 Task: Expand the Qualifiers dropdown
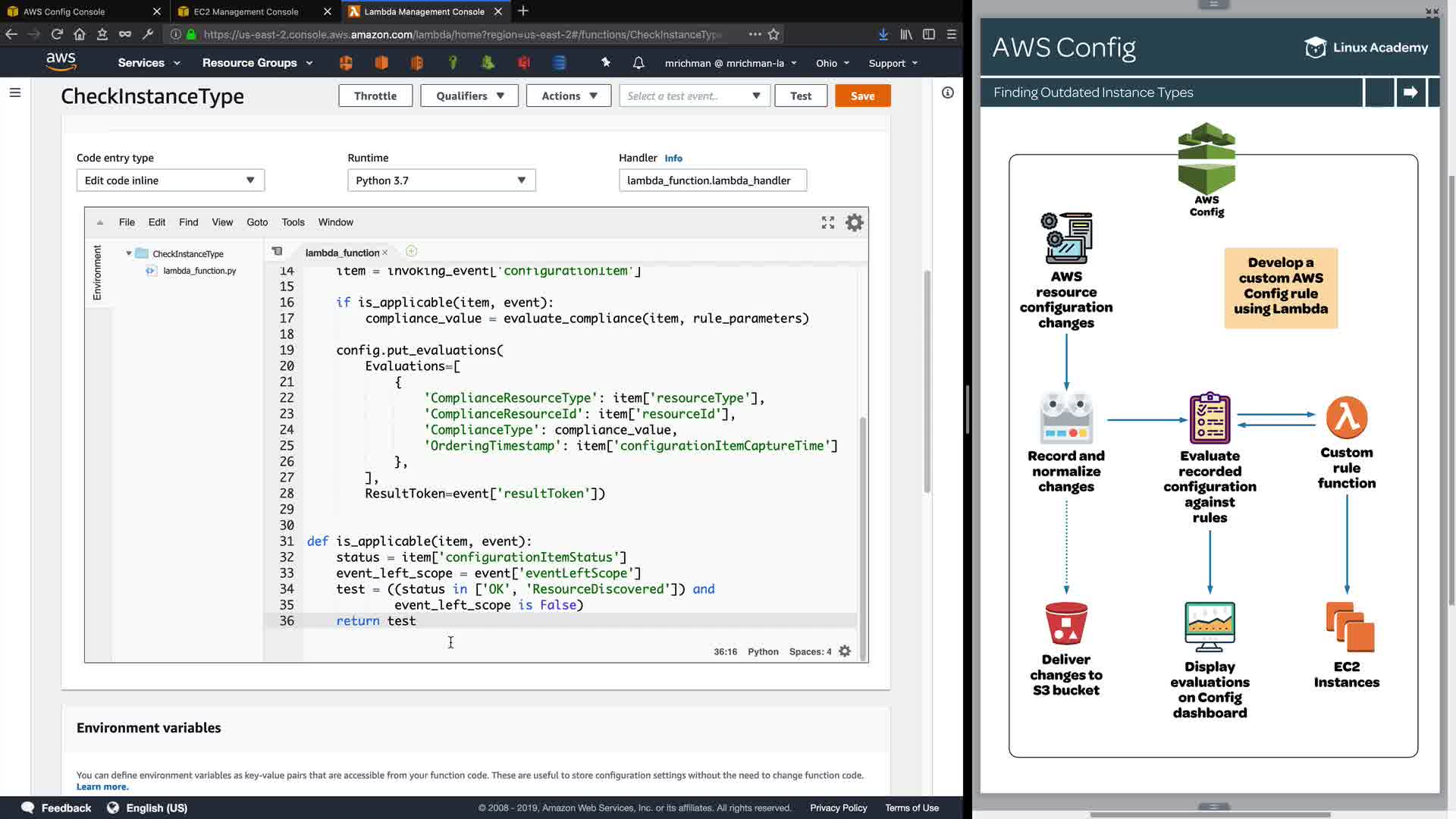tap(469, 96)
